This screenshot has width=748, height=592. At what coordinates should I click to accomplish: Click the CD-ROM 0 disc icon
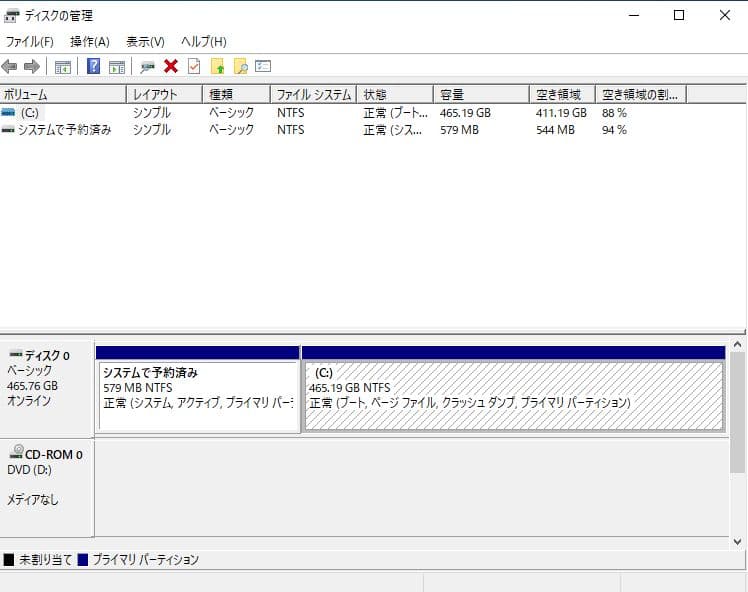tap(17, 452)
